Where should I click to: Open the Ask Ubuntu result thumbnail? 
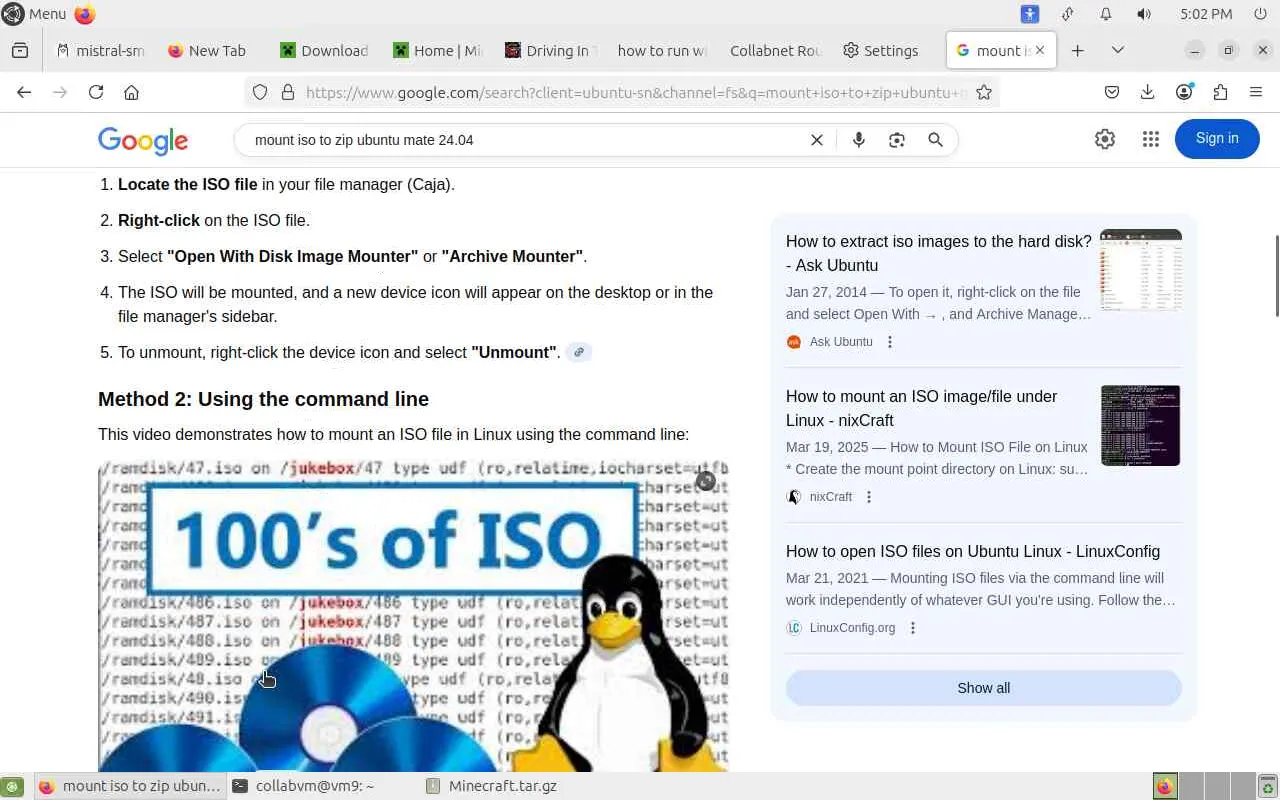(1141, 270)
